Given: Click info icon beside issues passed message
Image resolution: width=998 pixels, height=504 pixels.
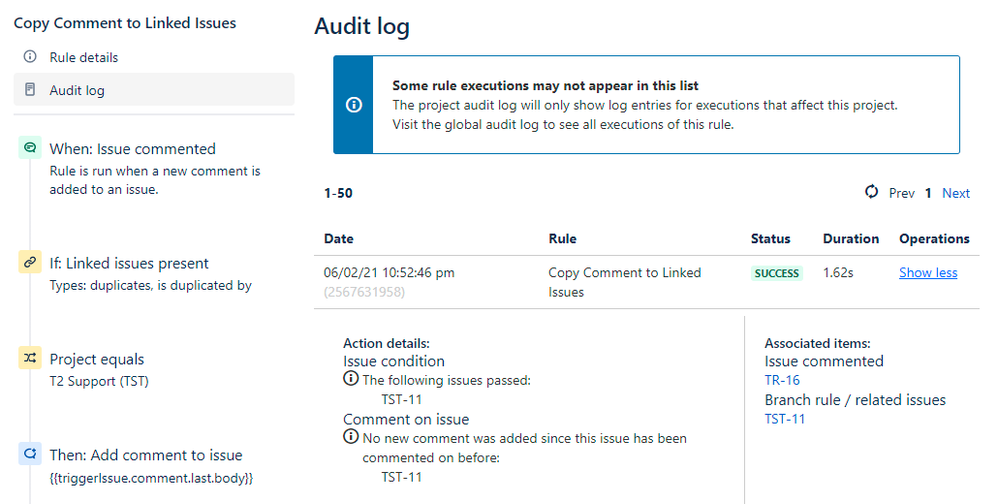Looking at the screenshot, I should pyautogui.click(x=351, y=379).
